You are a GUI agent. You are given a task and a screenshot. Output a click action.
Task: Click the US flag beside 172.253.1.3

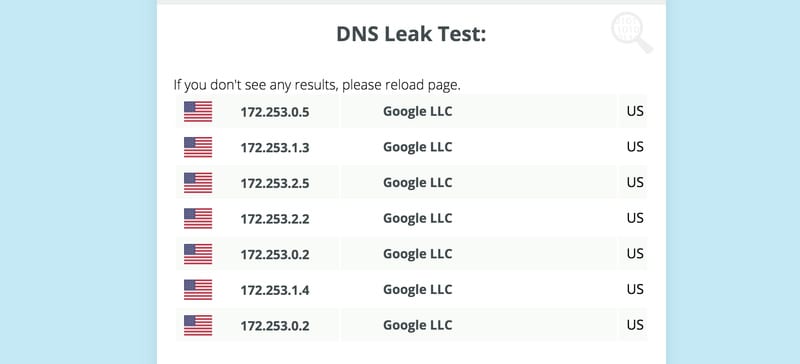198,147
